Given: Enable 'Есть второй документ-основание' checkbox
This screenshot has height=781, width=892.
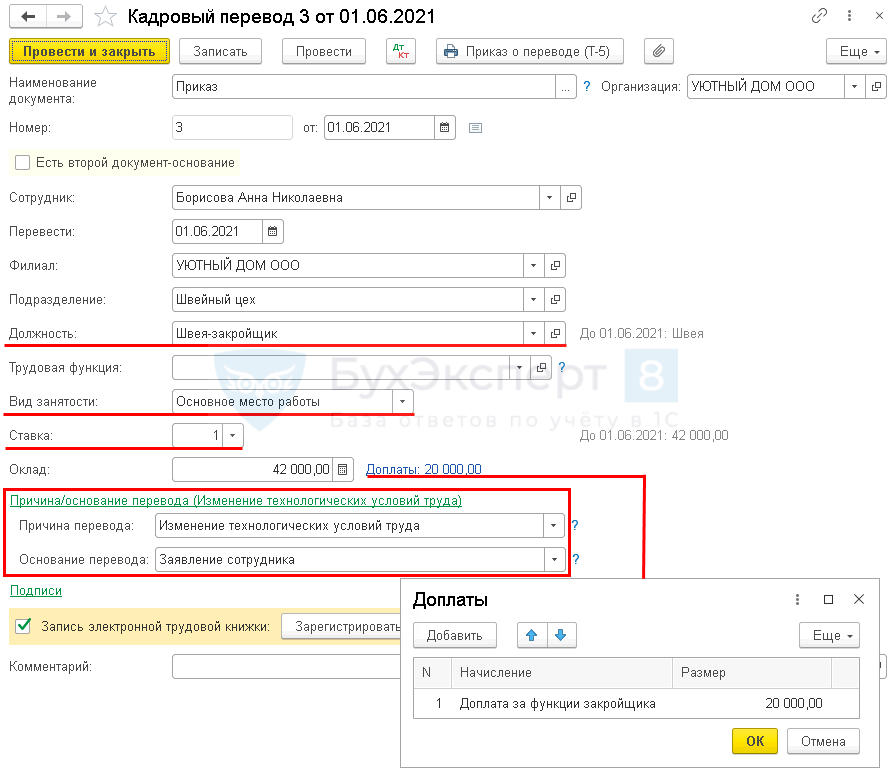Looking at the screenshot, I should click(22, 162).
